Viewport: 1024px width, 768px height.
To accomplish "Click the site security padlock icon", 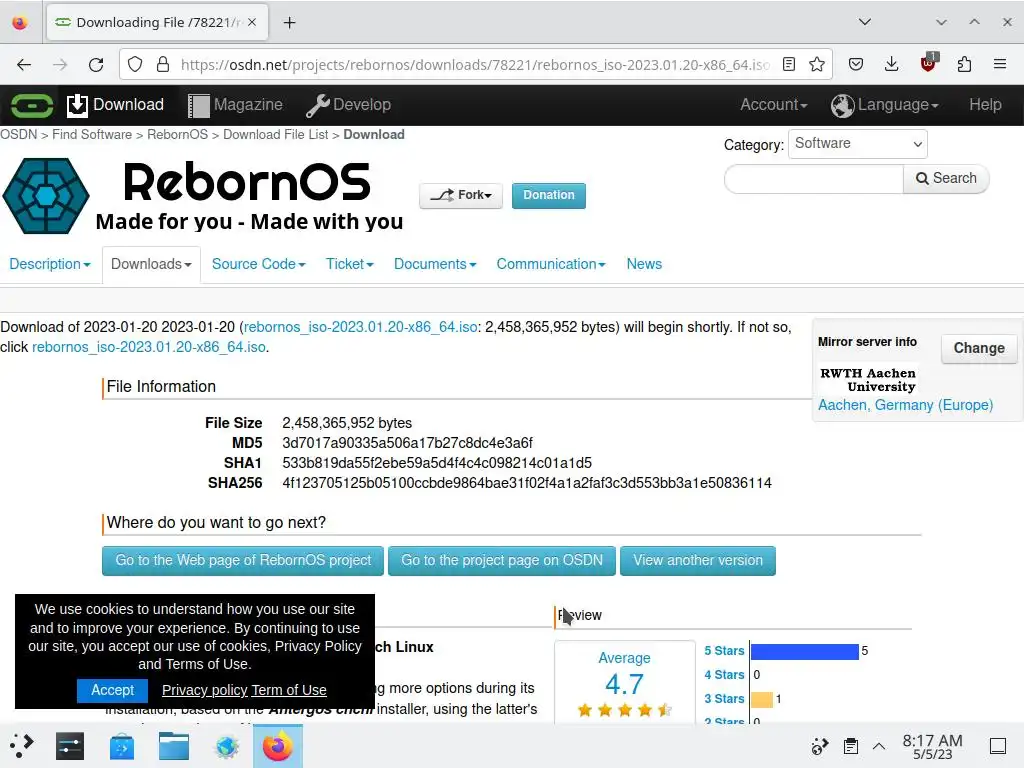I will (x=163, y=65).
